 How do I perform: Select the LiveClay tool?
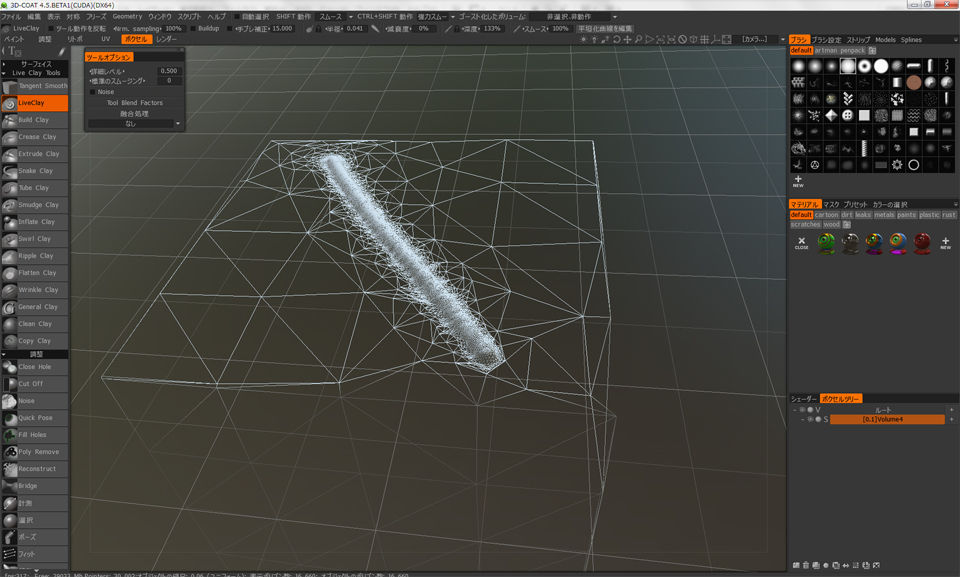pyautogui.click(x=35, y=103)
